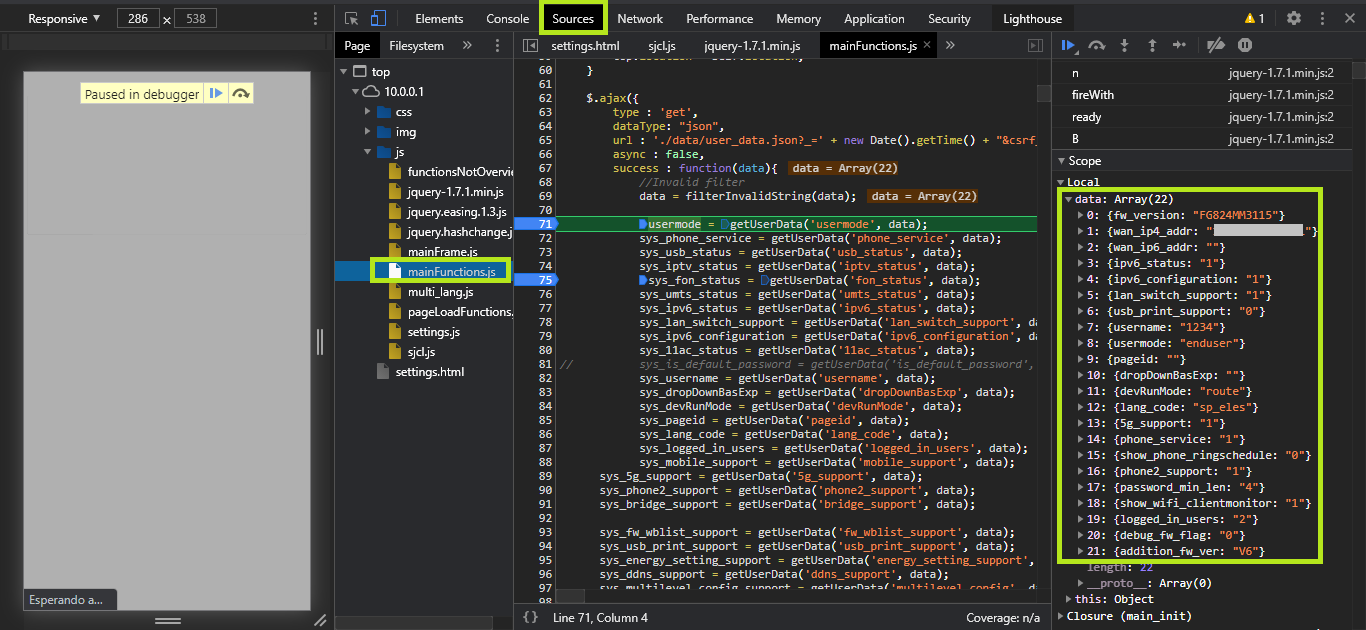
Task: Click viewport width field showing 286
Action: [x=136, y=19]
